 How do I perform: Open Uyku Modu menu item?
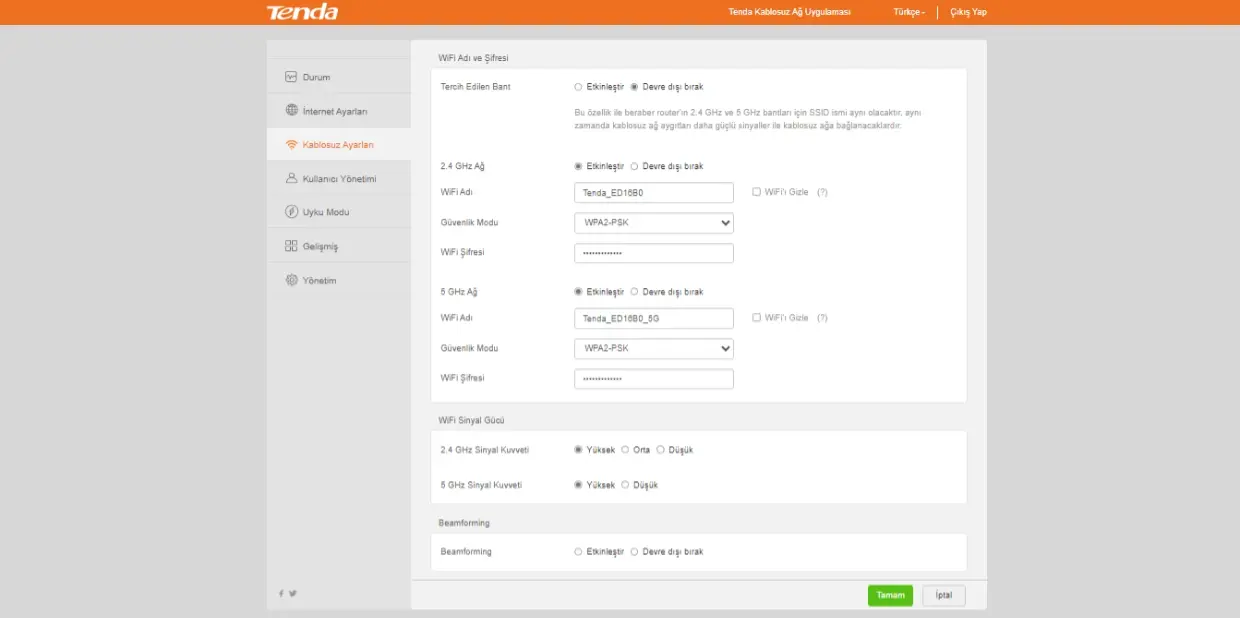coord(339,212)
